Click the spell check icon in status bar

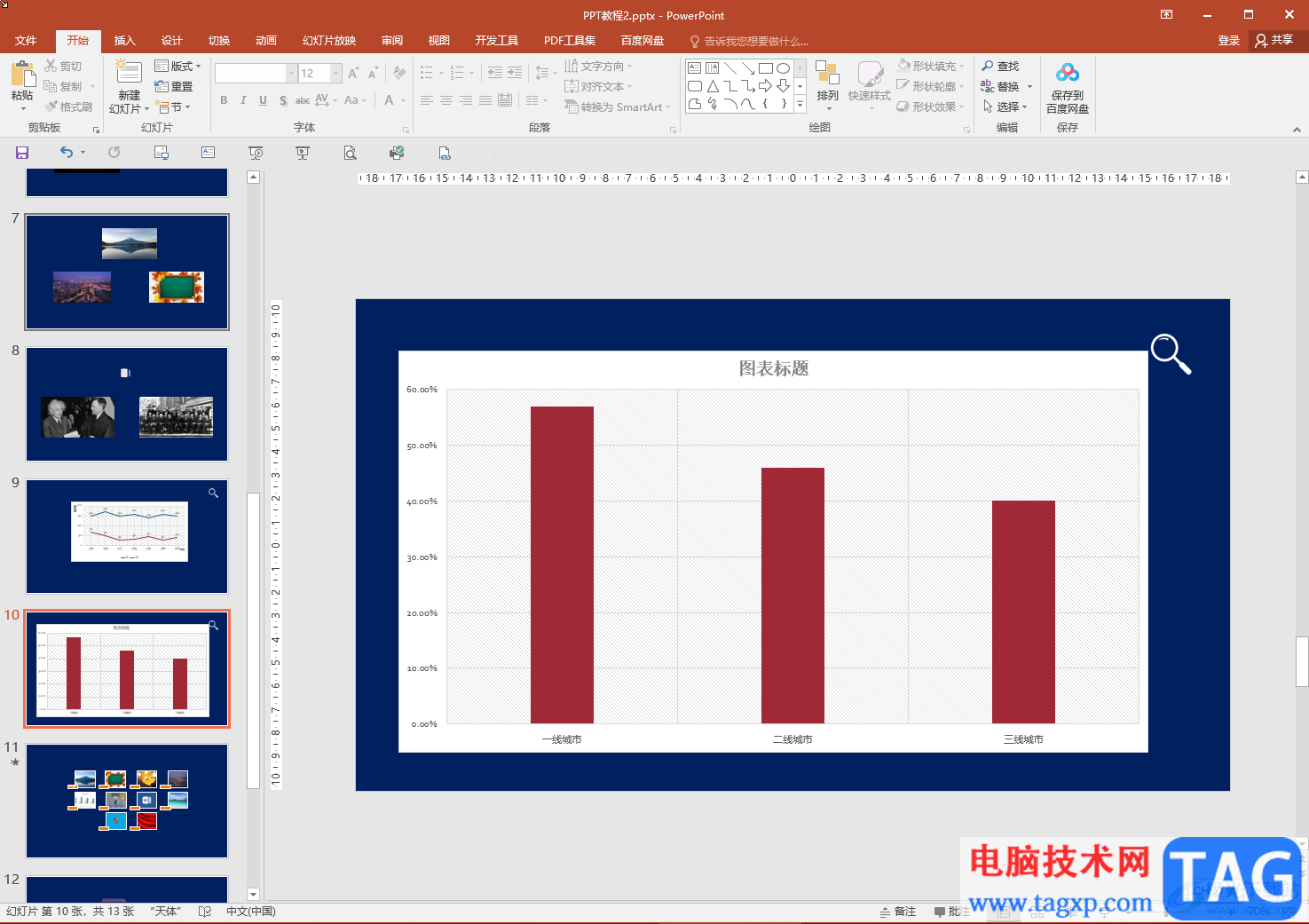(205, 912)
